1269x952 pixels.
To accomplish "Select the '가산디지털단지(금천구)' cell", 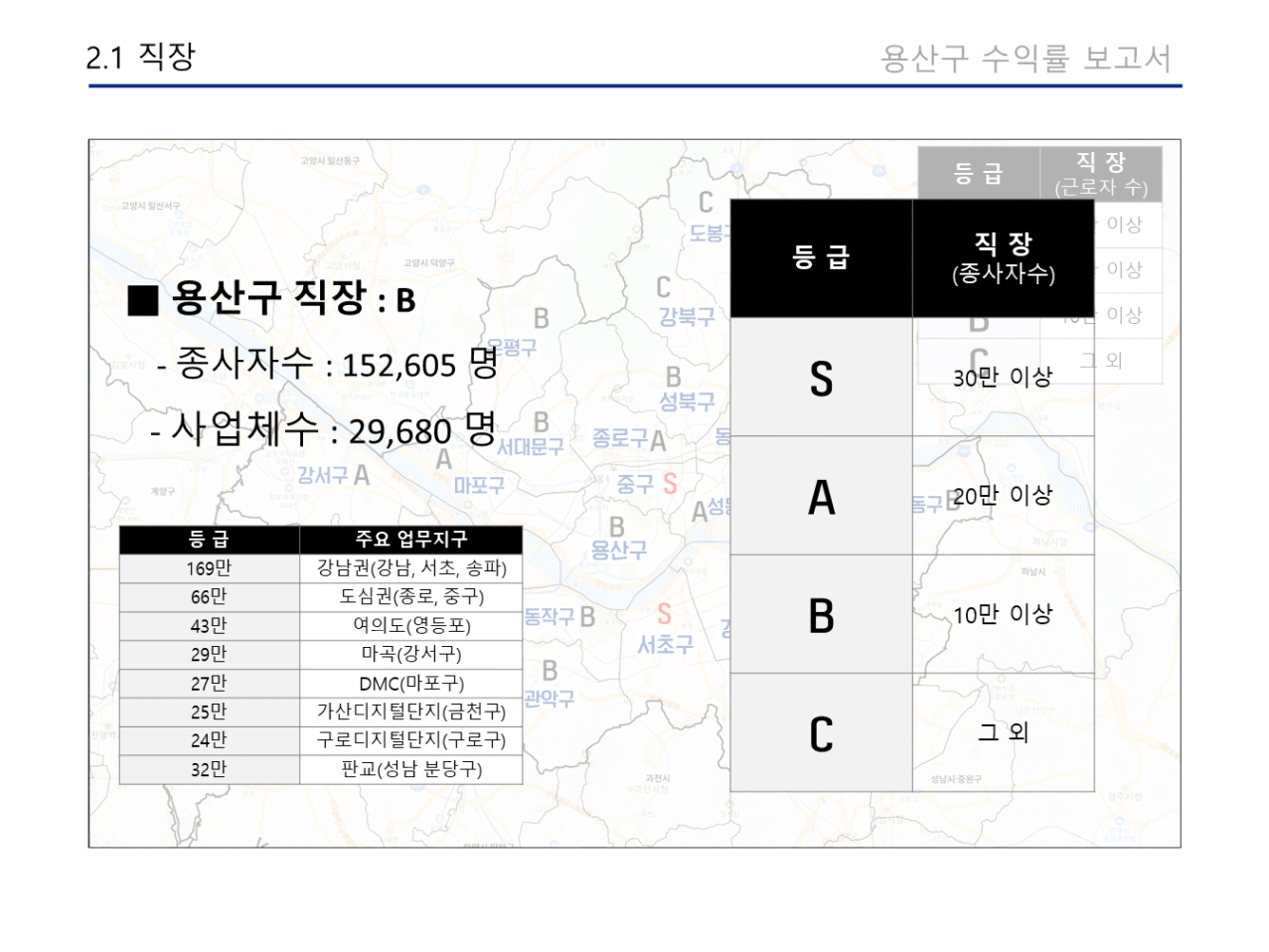I will pyautogui.click(x=411, y=713).
